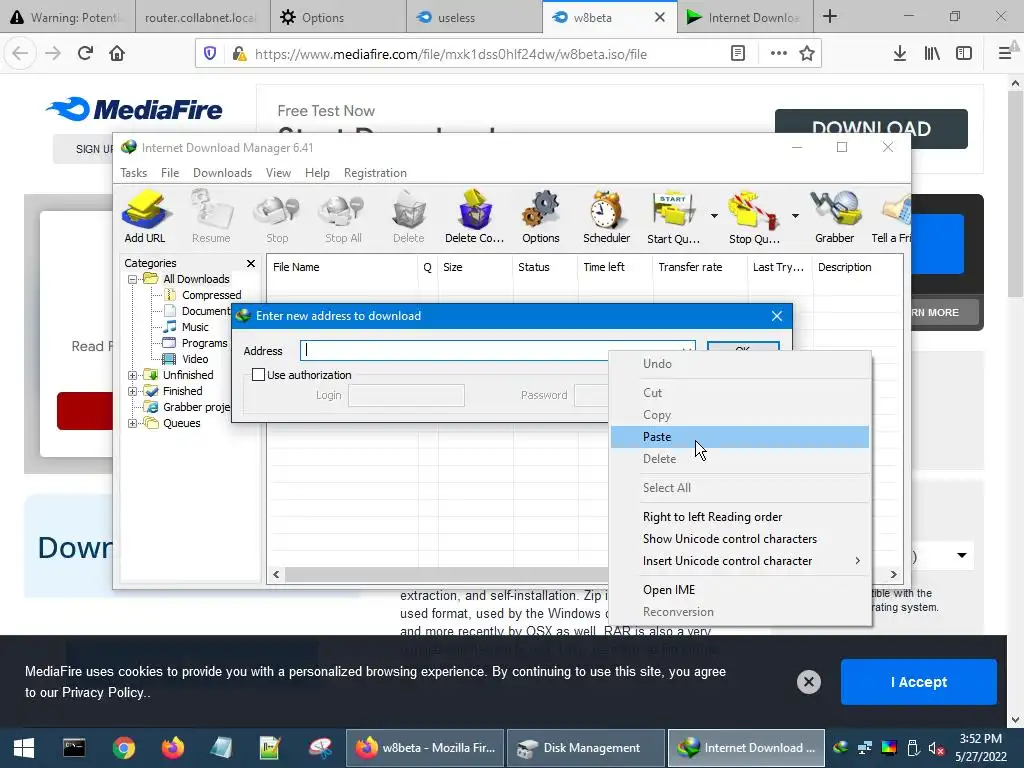Toggle Firefox sidebar icon

(x=964, y=54)
